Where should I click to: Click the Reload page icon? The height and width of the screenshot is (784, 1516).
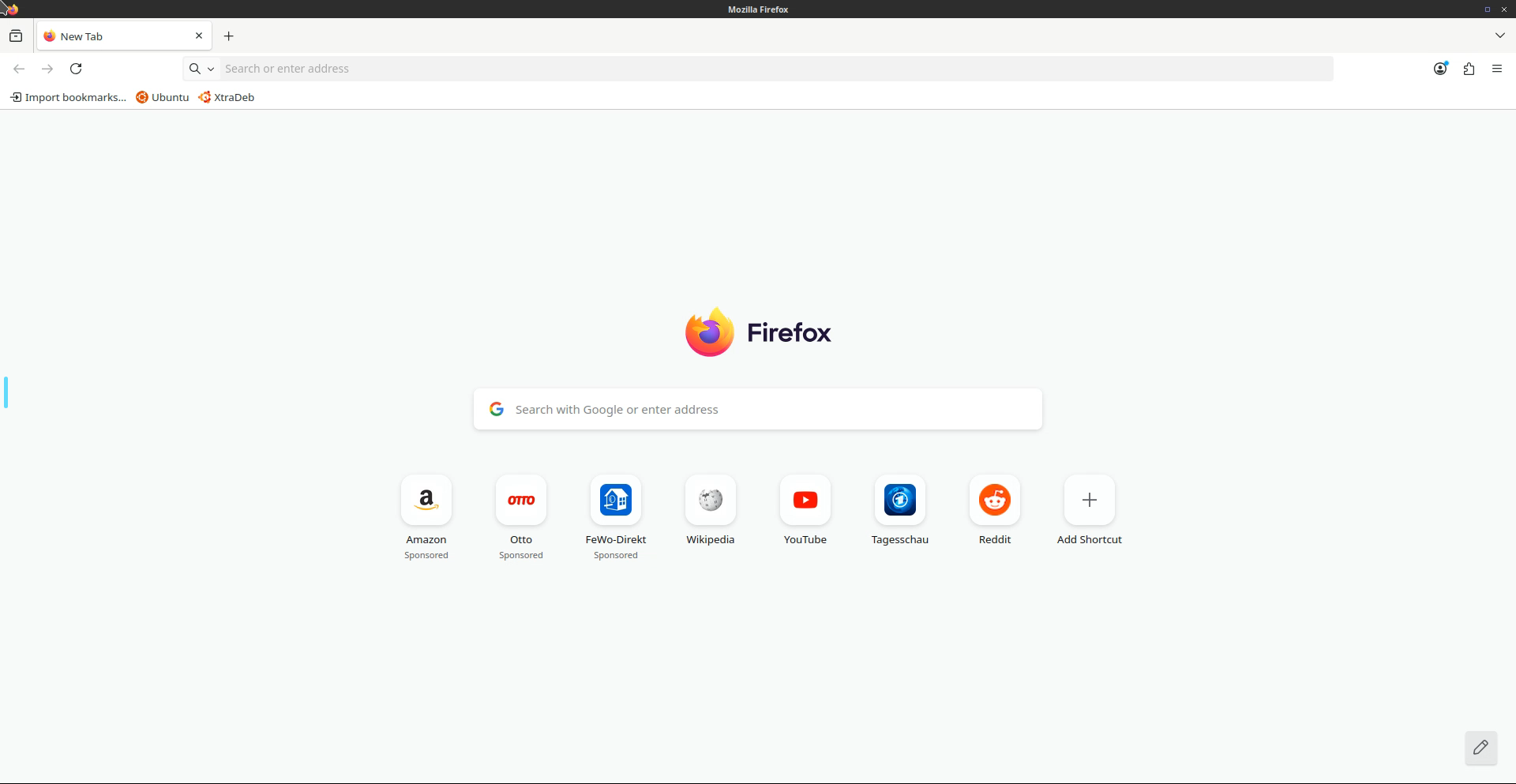tap(76, 69)
